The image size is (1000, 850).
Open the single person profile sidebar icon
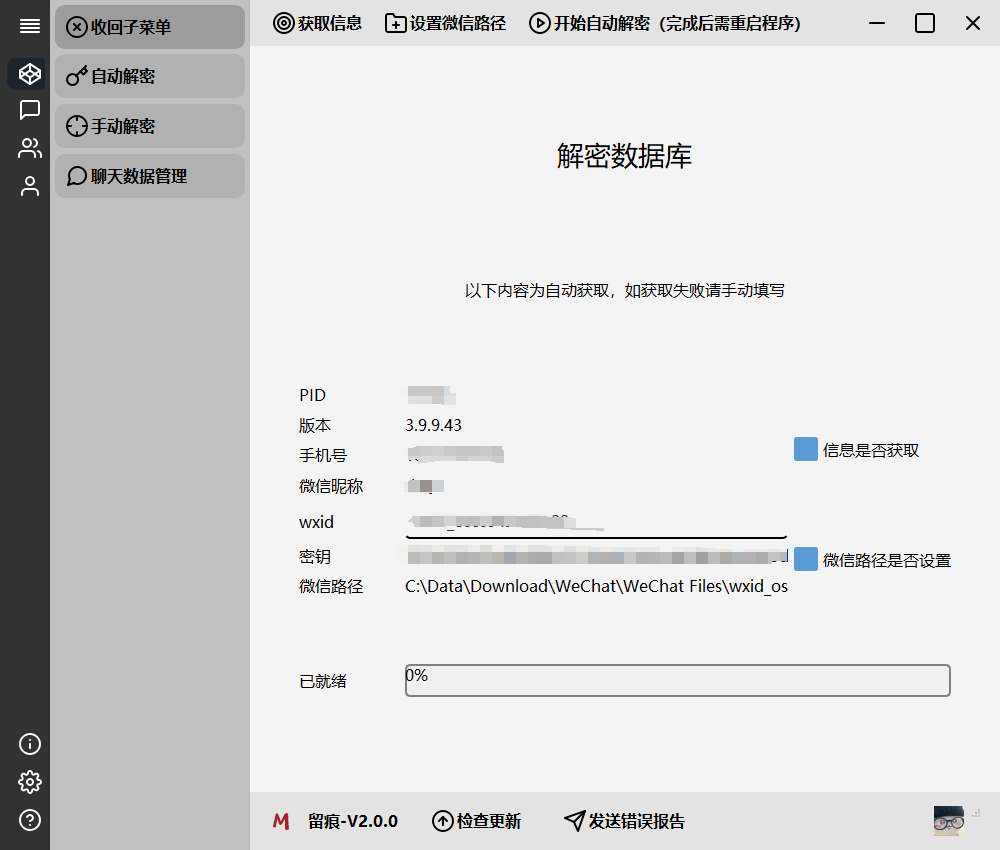[x=29, y=186]
